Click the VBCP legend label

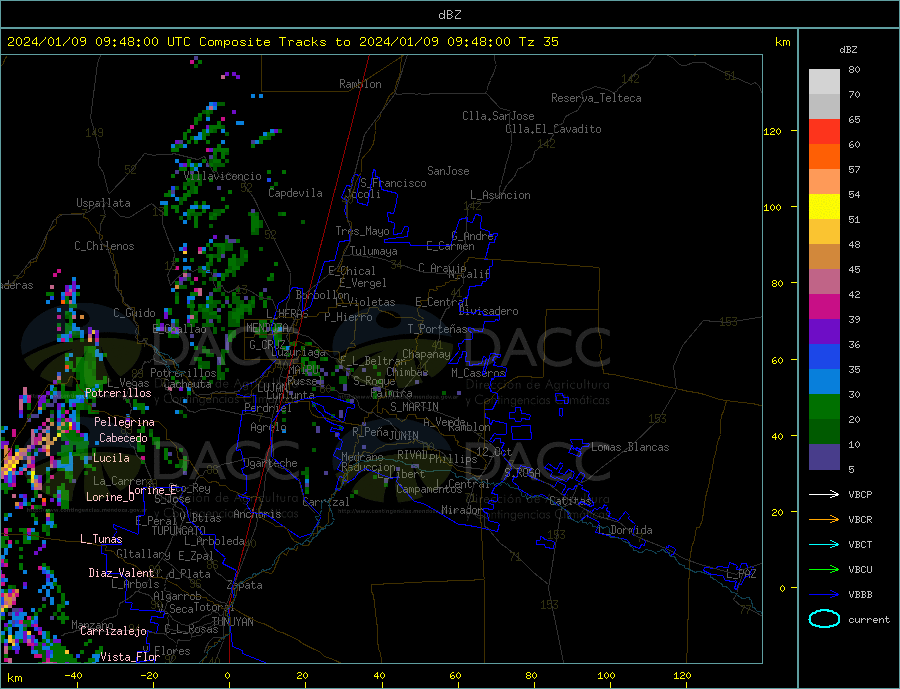click(860, 494)
